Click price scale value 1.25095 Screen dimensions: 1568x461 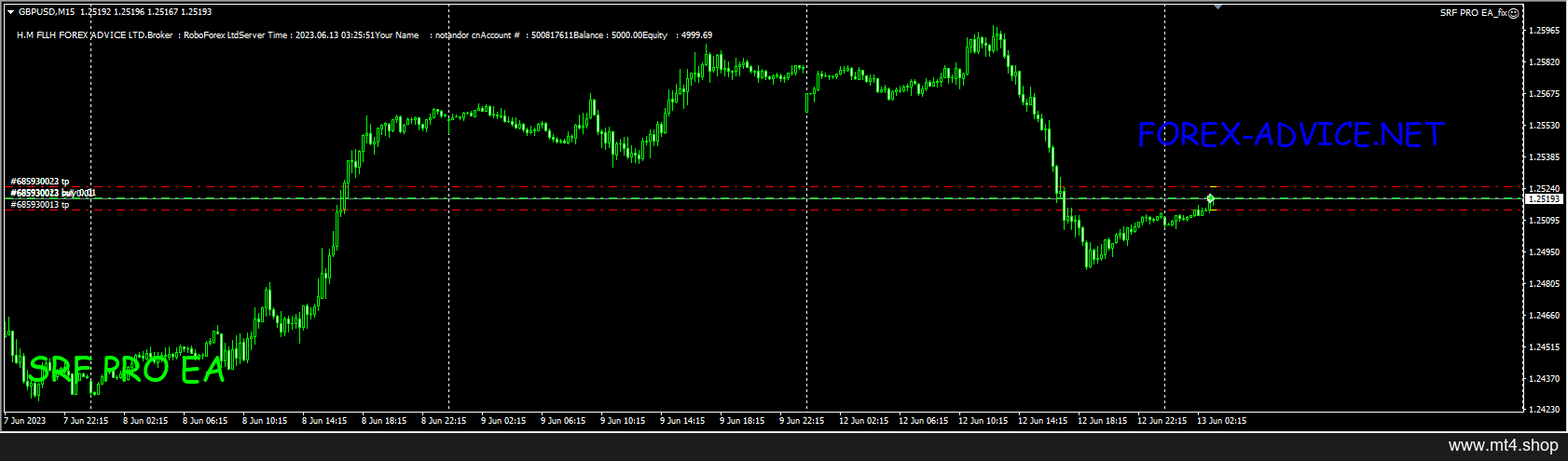coord(1544,221)
